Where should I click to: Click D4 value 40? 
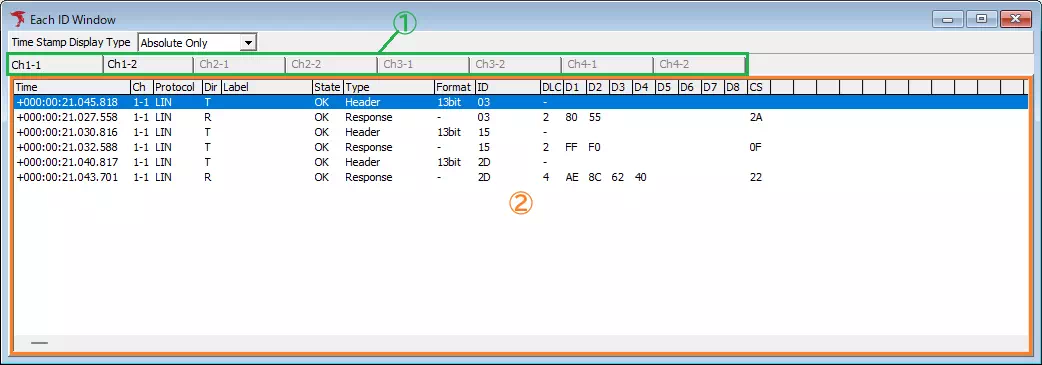pyautogui.click(x=640, y=178)
